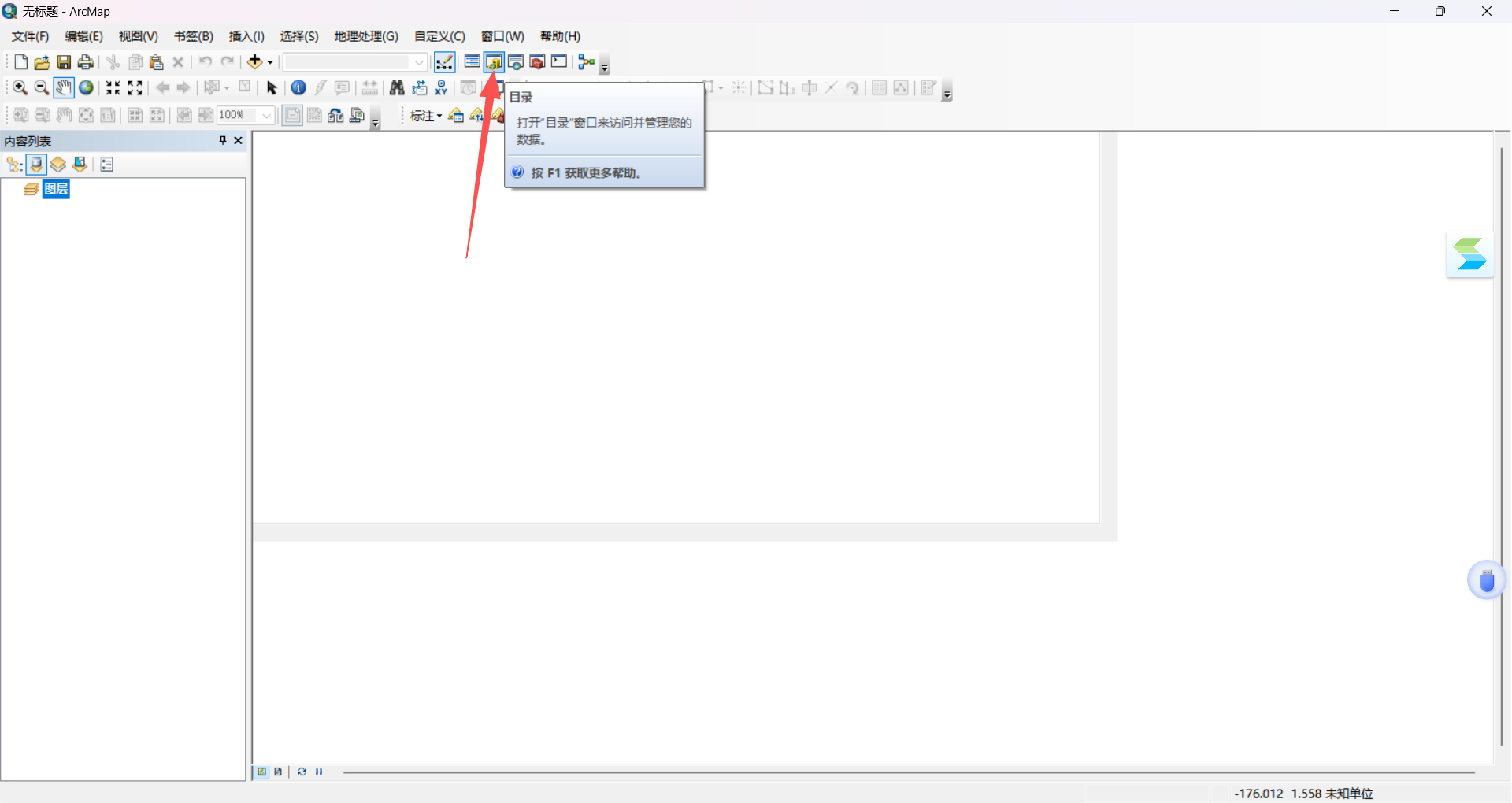The height and width of the screenshot is (803, 1512).
Task: Click the Print icon
Action: click(x=85, y=62)
